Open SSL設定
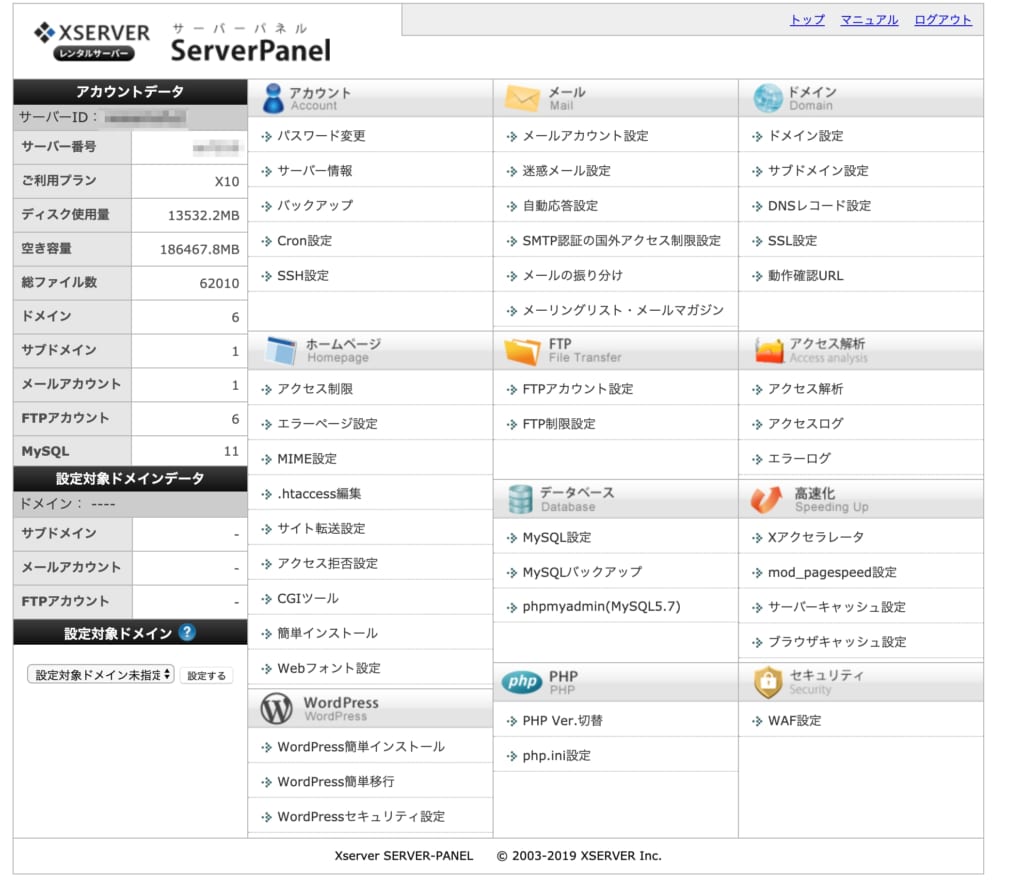 [x=792, y=241]
